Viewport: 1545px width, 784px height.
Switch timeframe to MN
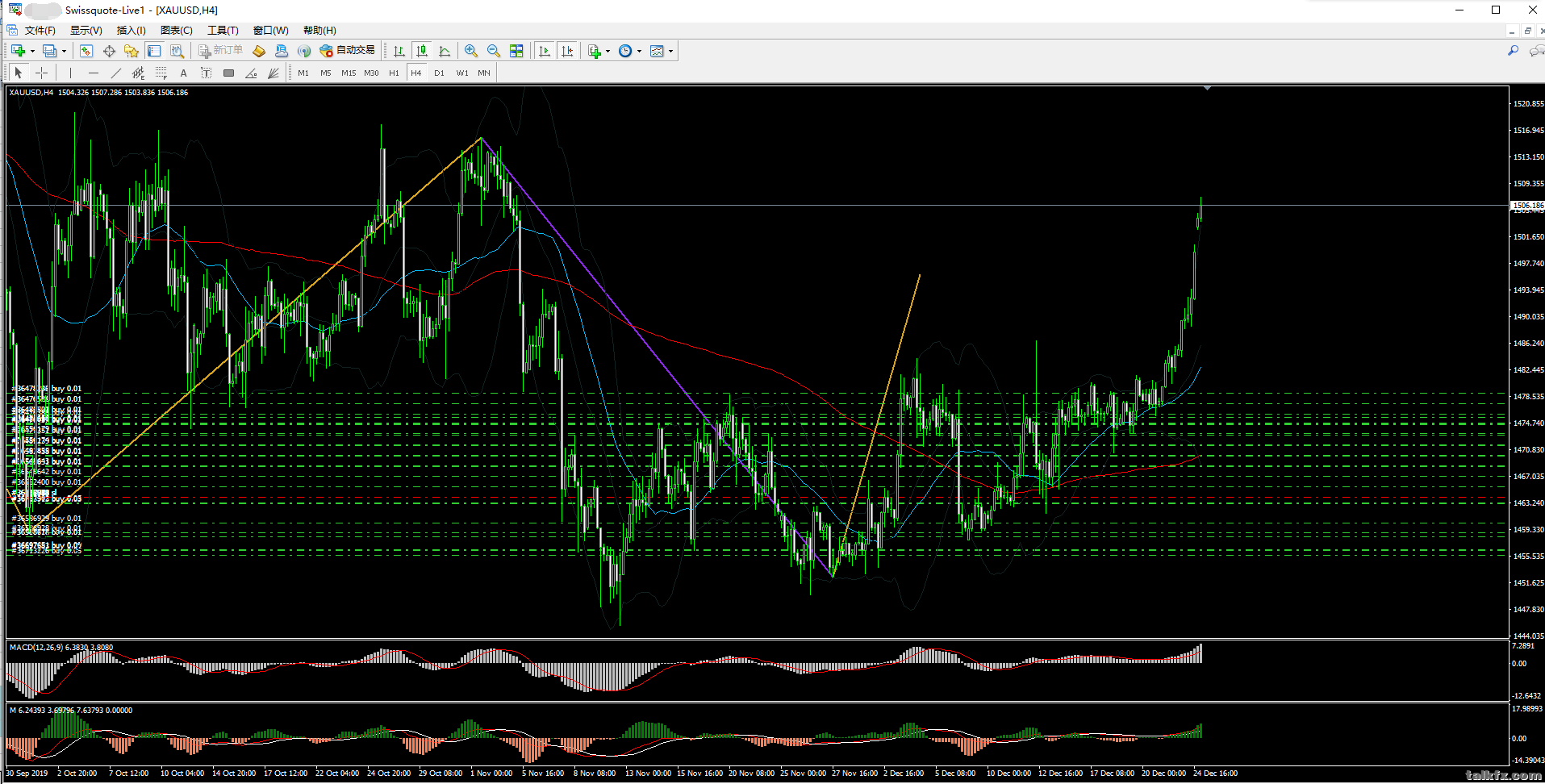click(484, 73)
